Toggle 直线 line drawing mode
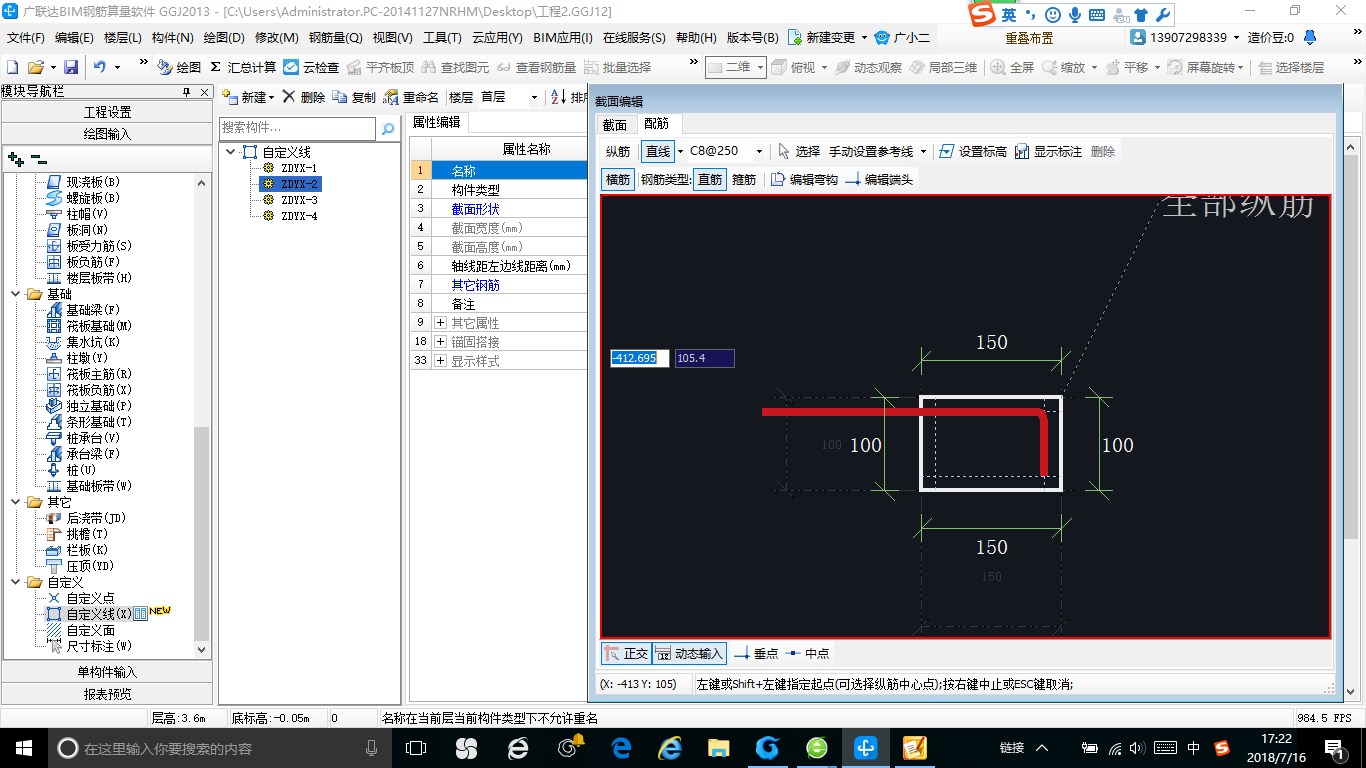This screenshot has height=768, width=1366. [658, 151]
